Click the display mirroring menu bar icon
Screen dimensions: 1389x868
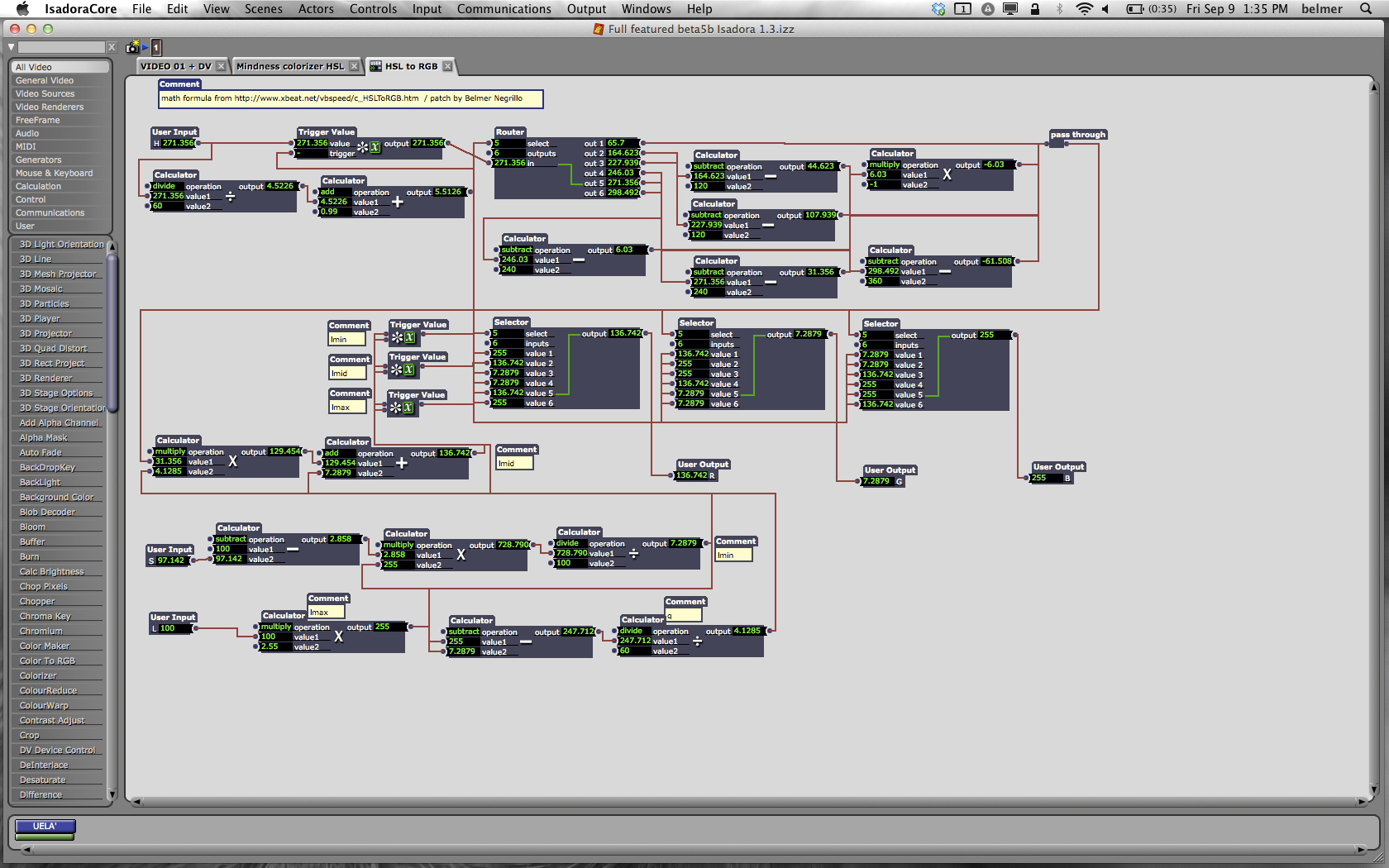1010,9
